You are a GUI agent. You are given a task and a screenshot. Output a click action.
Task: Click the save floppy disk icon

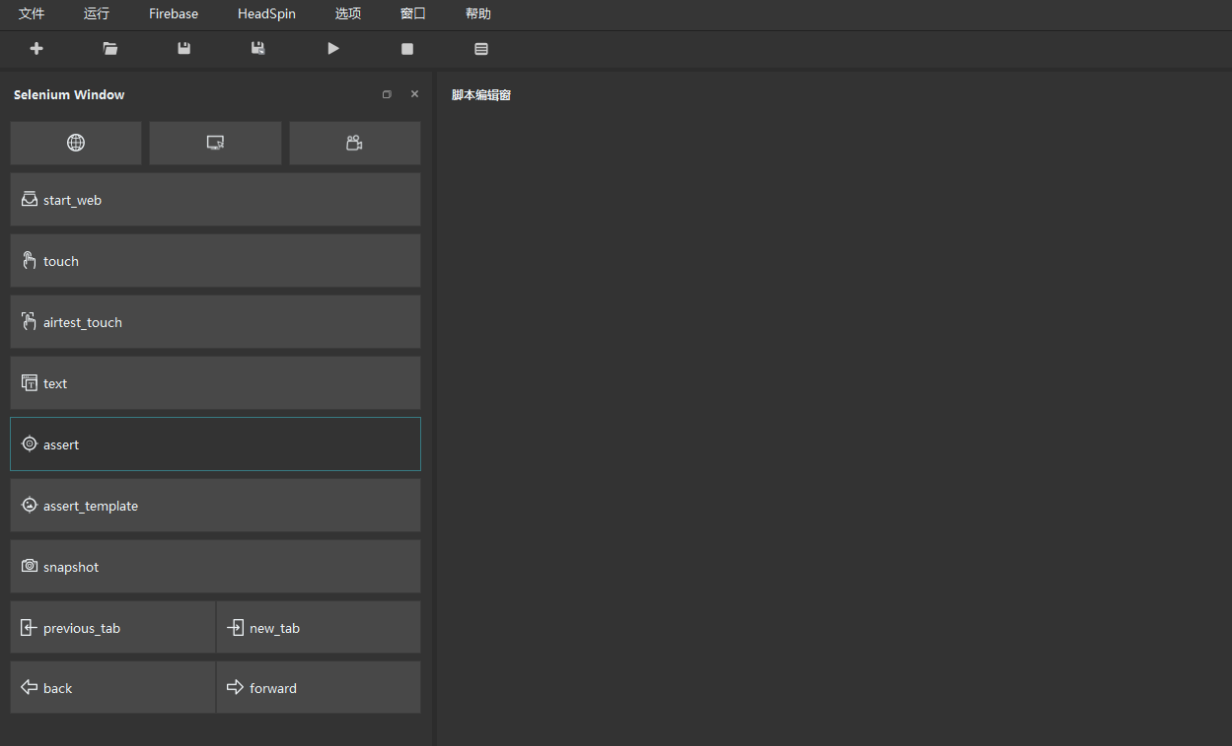click(x=184, y=48)
